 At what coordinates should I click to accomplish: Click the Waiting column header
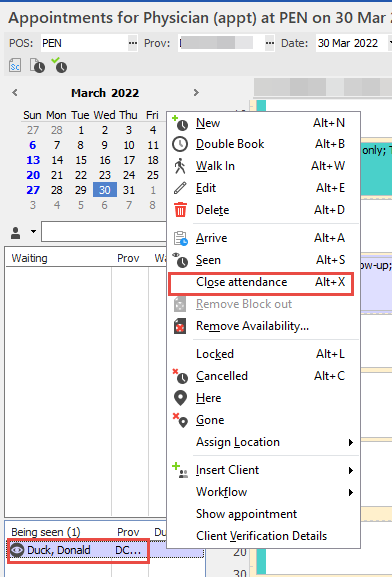coord(59,258)
